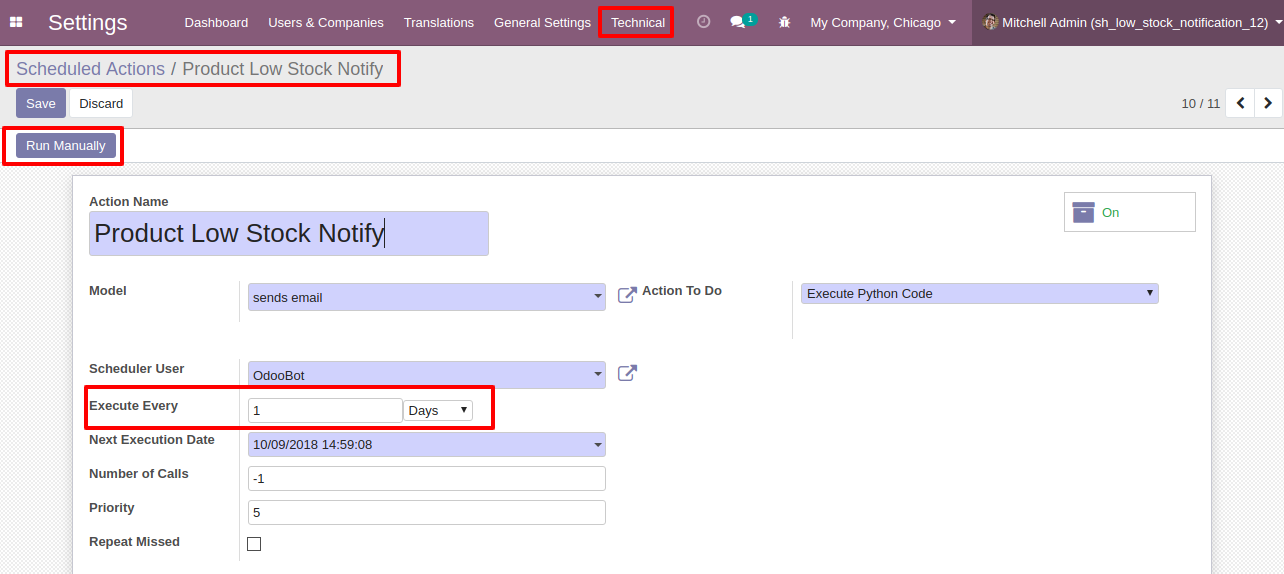The width and height of the screenshot is (1284, 574).
Task: Open the Next Execution Date picker
Action: (427, 444)
